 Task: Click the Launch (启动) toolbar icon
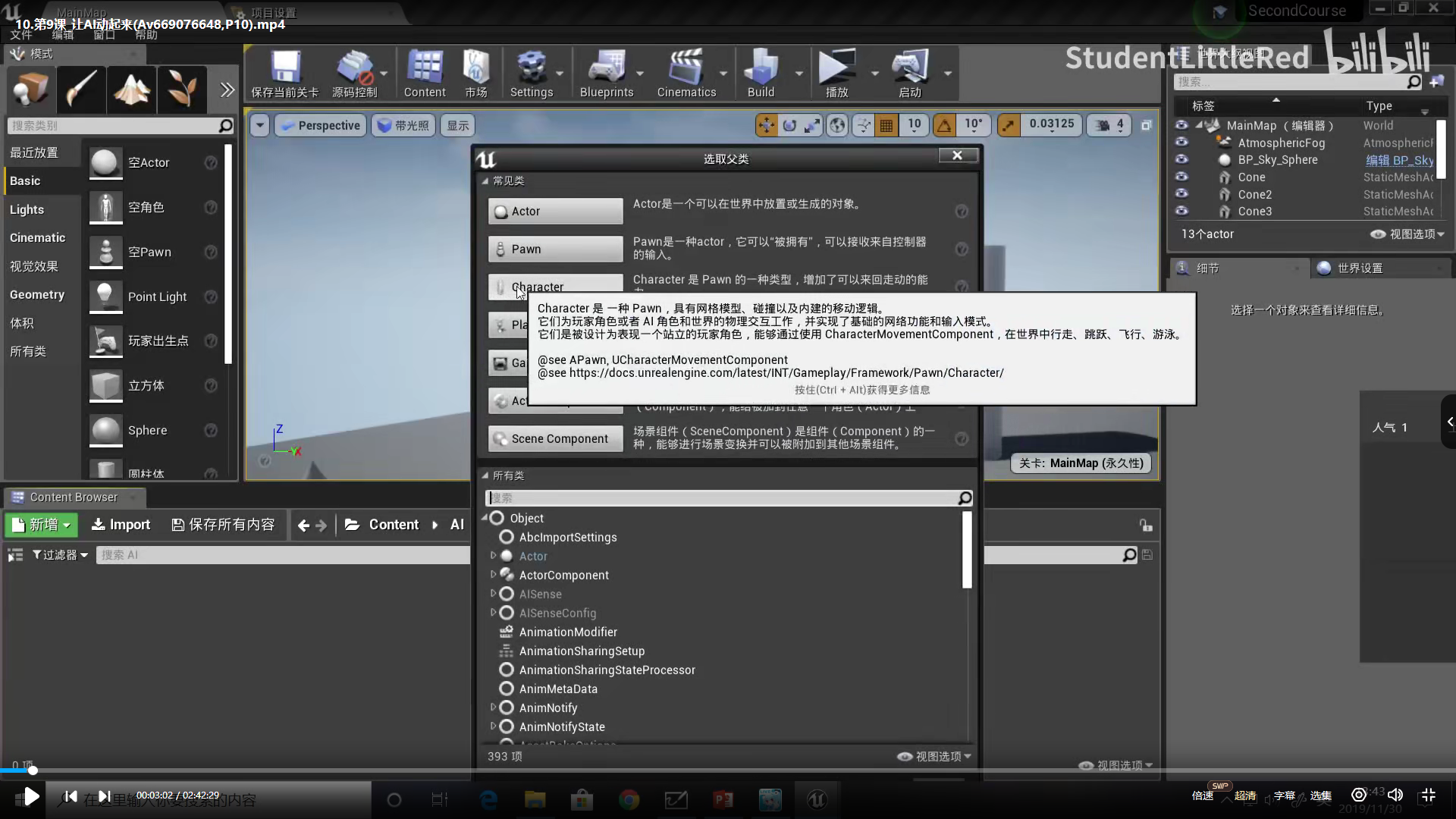[x=910, y=74]
